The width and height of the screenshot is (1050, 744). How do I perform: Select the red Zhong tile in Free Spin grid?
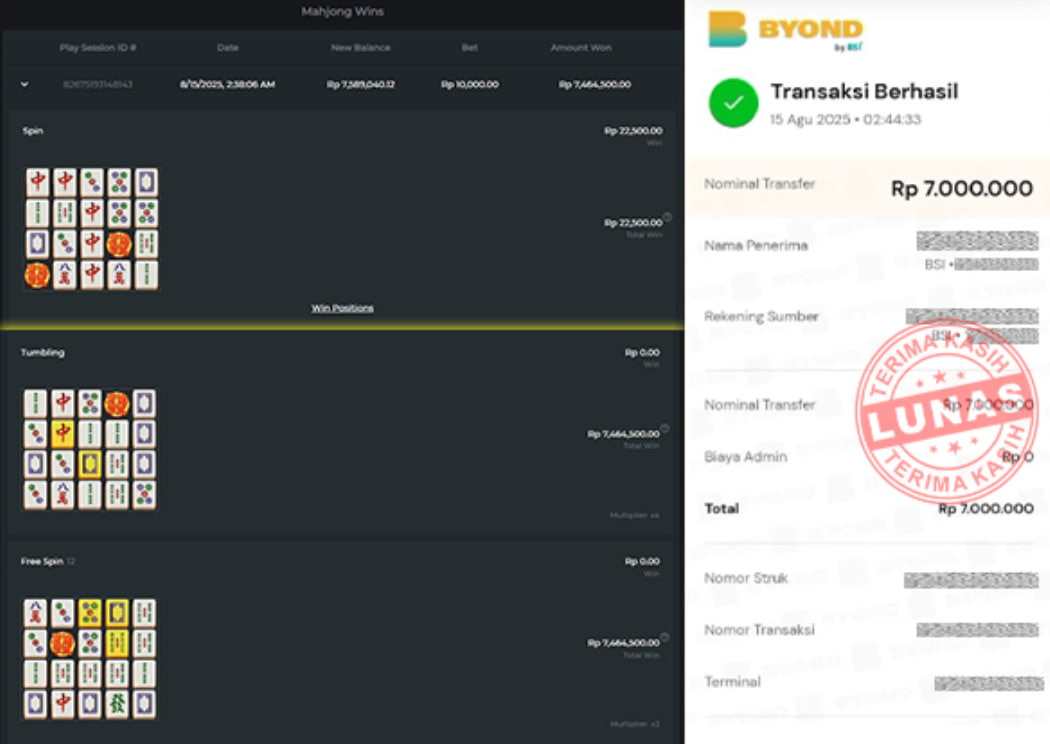(62, 704)
